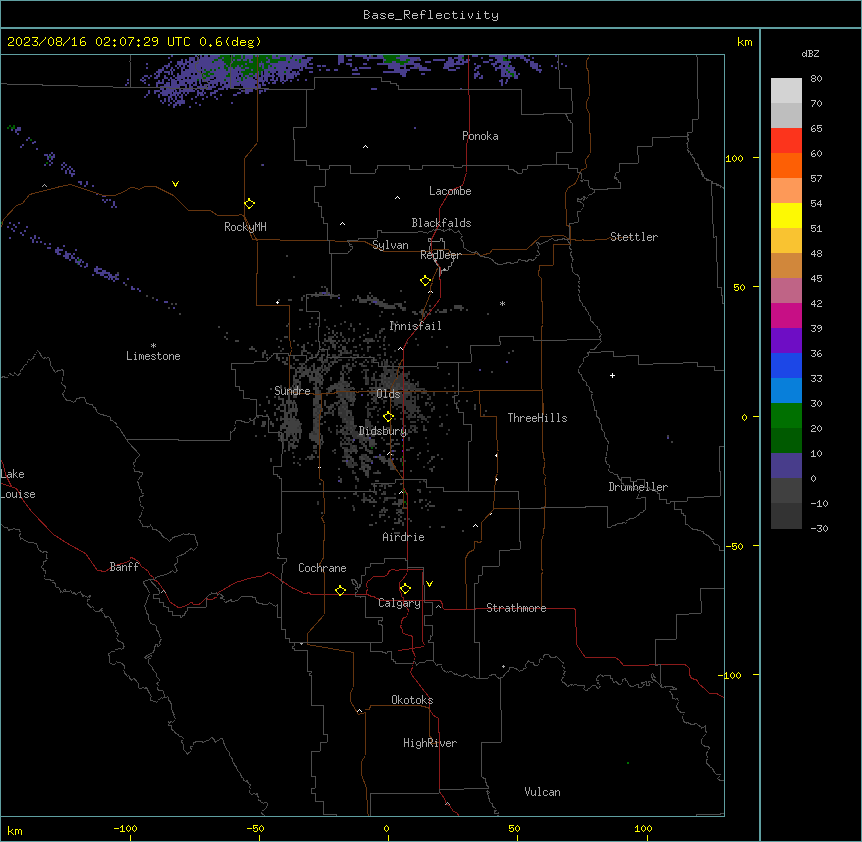Click the Stettler label
The height and width of the screenshot is (842, 862).
(x=634, y=237)
